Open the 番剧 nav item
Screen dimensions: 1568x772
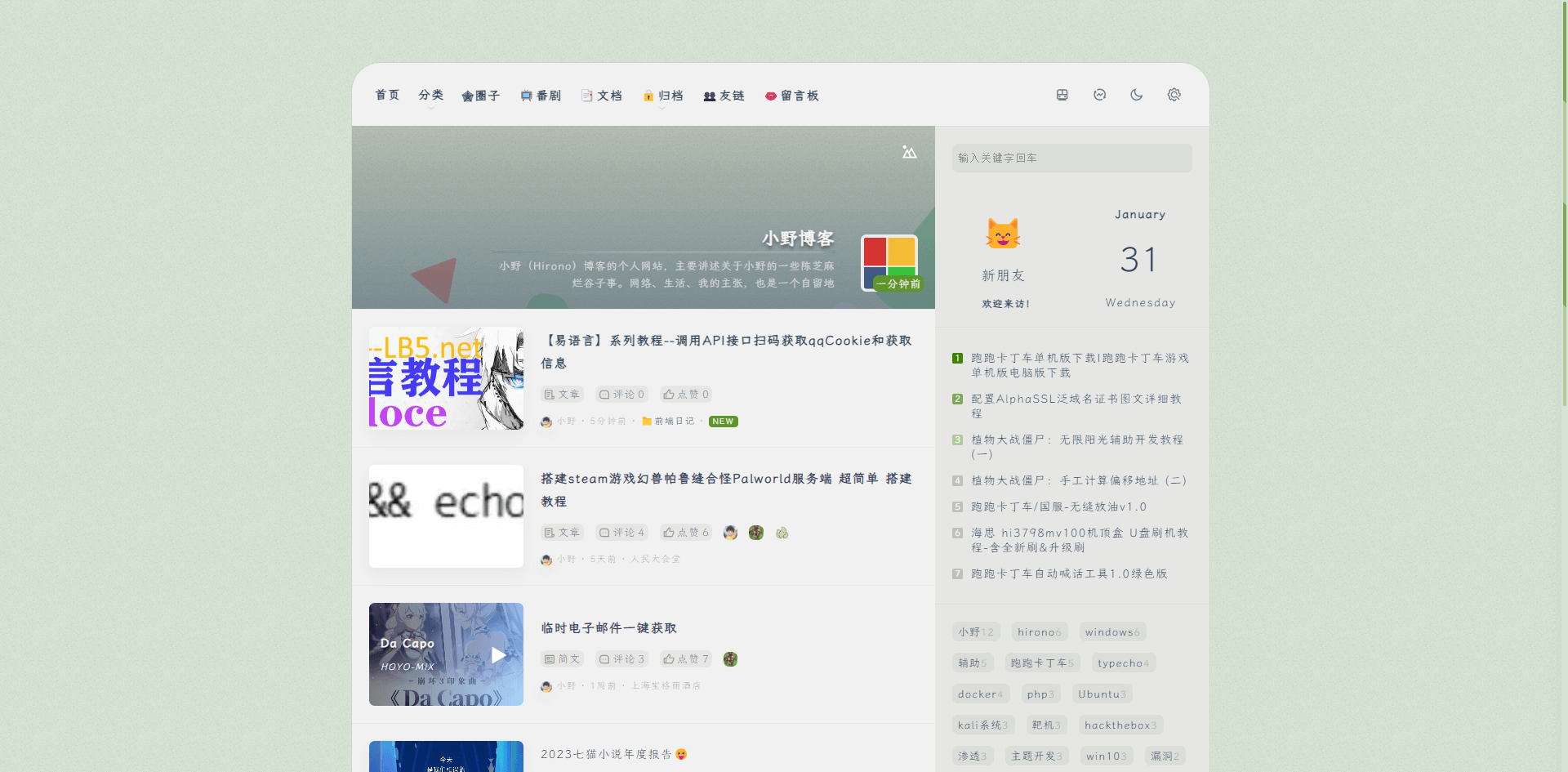pos(541,96)
